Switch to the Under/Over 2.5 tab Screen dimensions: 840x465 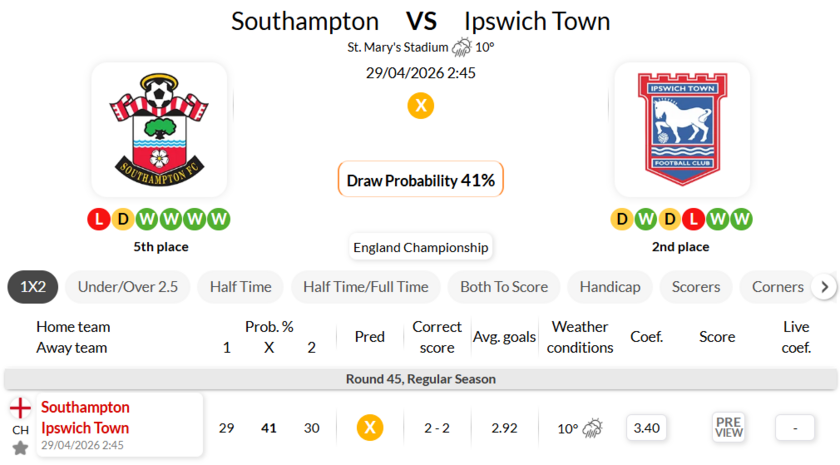[x=128, y=287]
